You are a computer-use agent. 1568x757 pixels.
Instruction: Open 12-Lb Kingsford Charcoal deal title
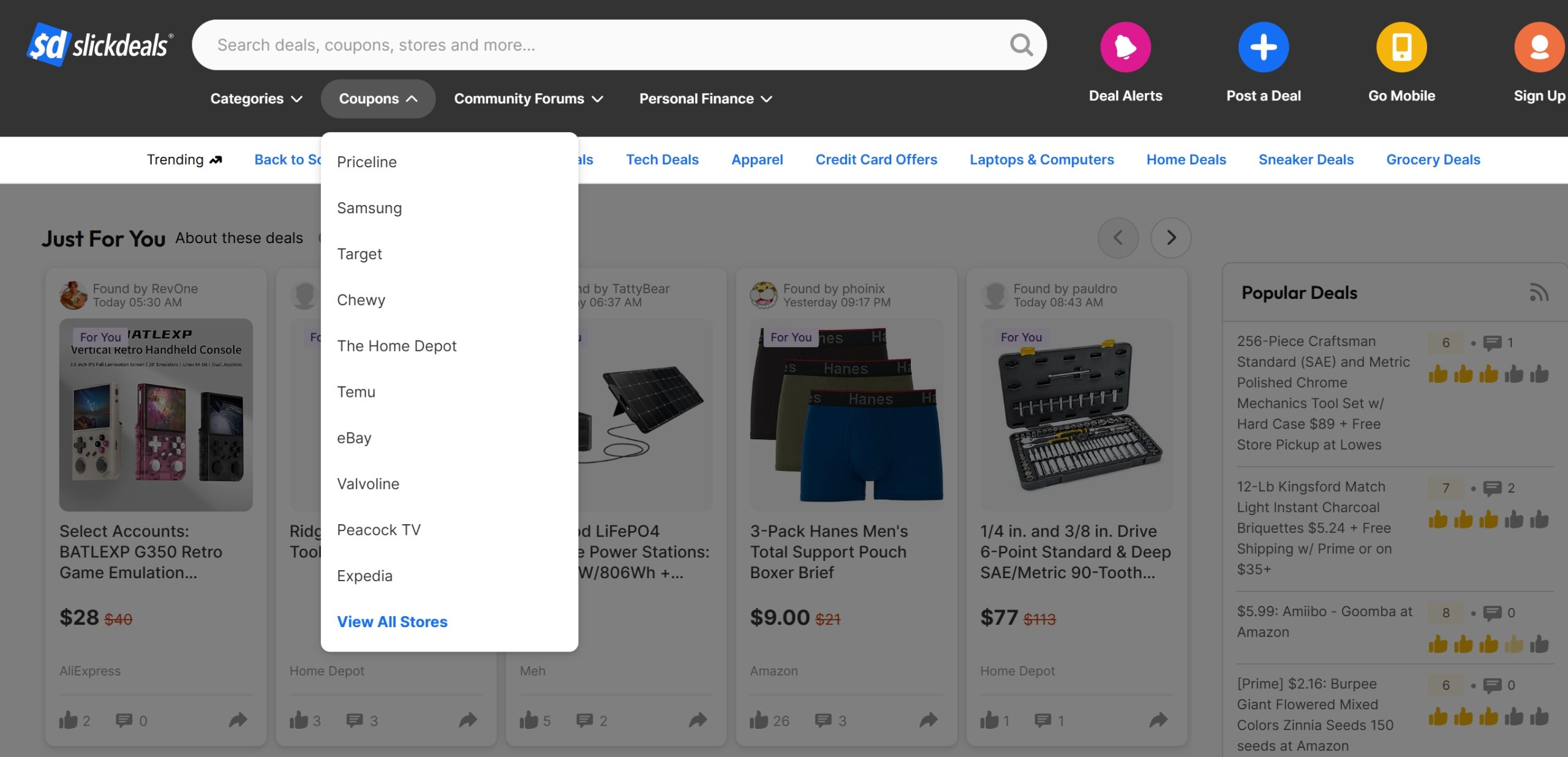coord(1314,528)
